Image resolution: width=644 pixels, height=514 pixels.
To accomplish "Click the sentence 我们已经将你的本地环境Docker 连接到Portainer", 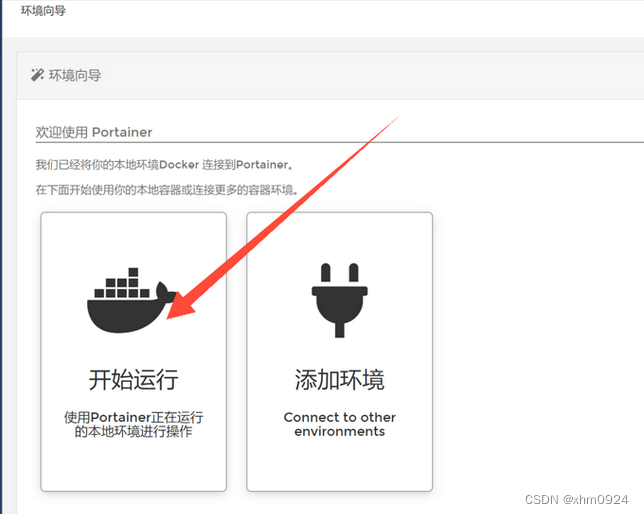I will [165, 165].
